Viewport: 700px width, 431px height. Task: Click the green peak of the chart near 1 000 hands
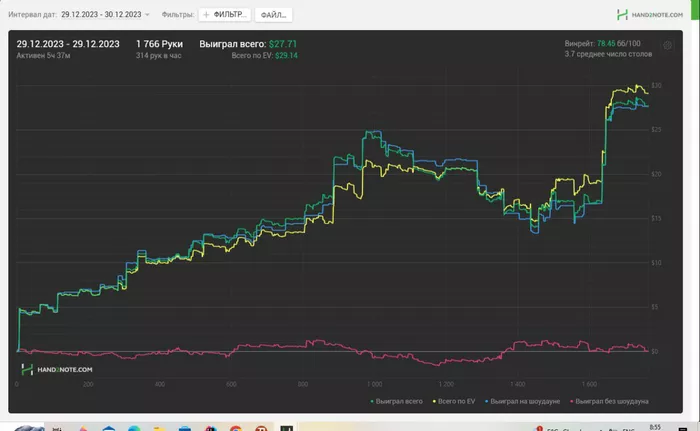click(x=368, y=132)
